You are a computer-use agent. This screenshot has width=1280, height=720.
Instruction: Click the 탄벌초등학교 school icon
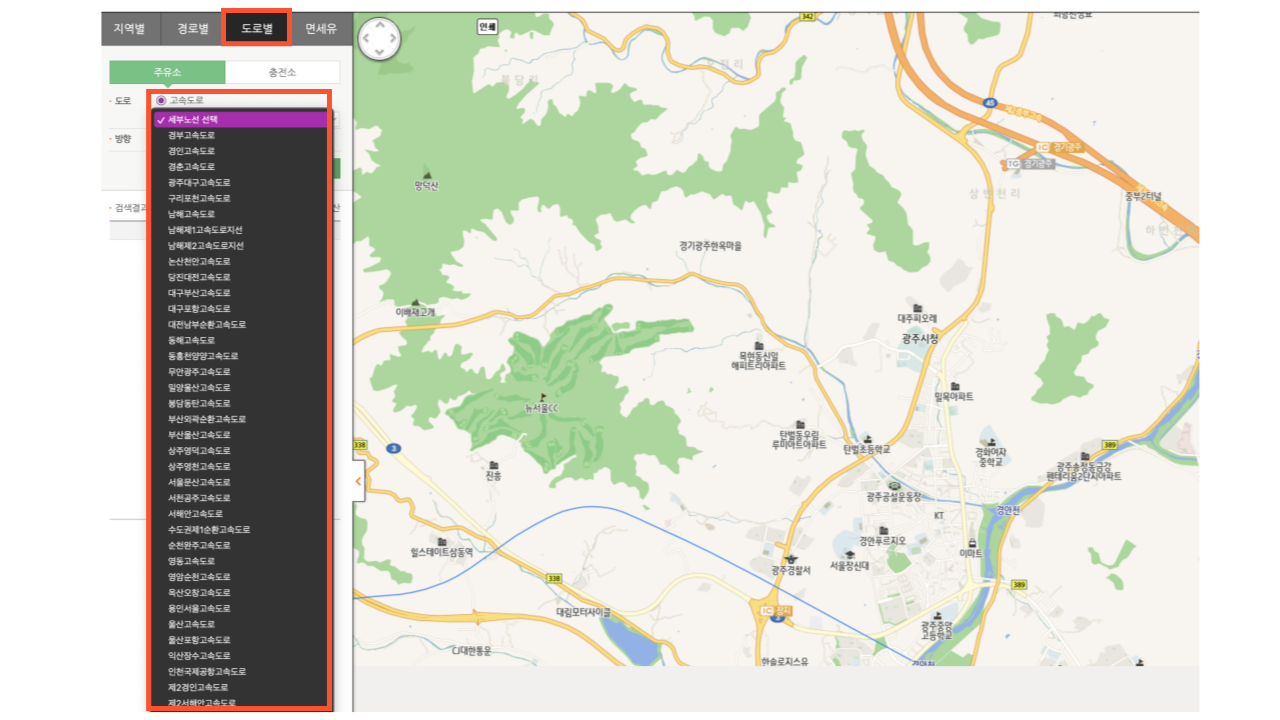[x=867, y=438]
